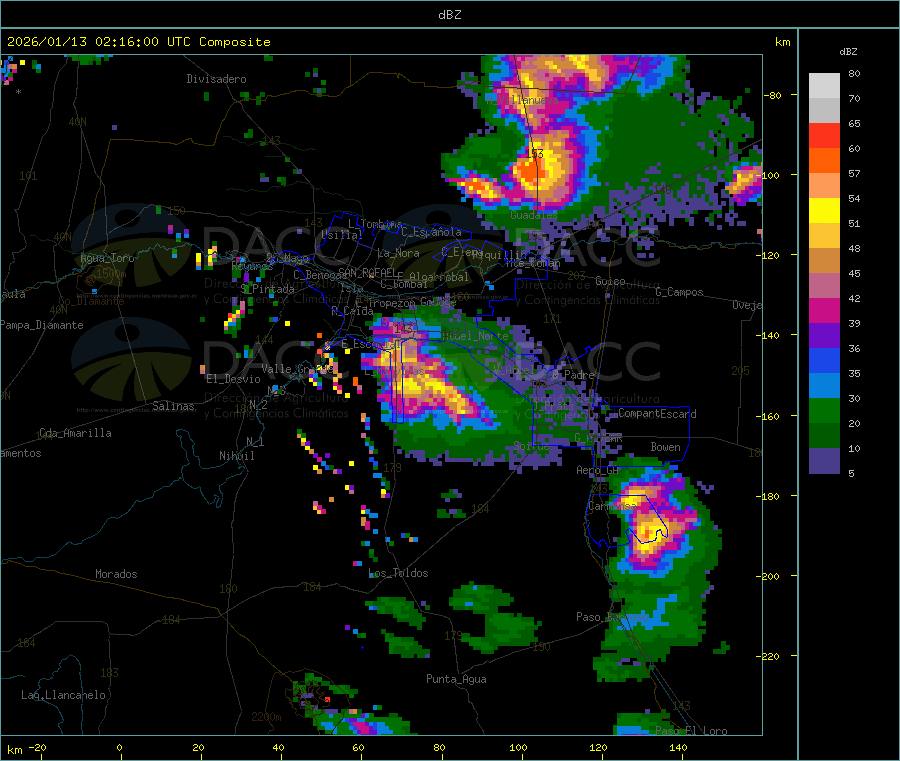Click the Valle_Grande map label
Image resolution: width=900 pixels, height=761 pixels.
(x=295, y=369)
